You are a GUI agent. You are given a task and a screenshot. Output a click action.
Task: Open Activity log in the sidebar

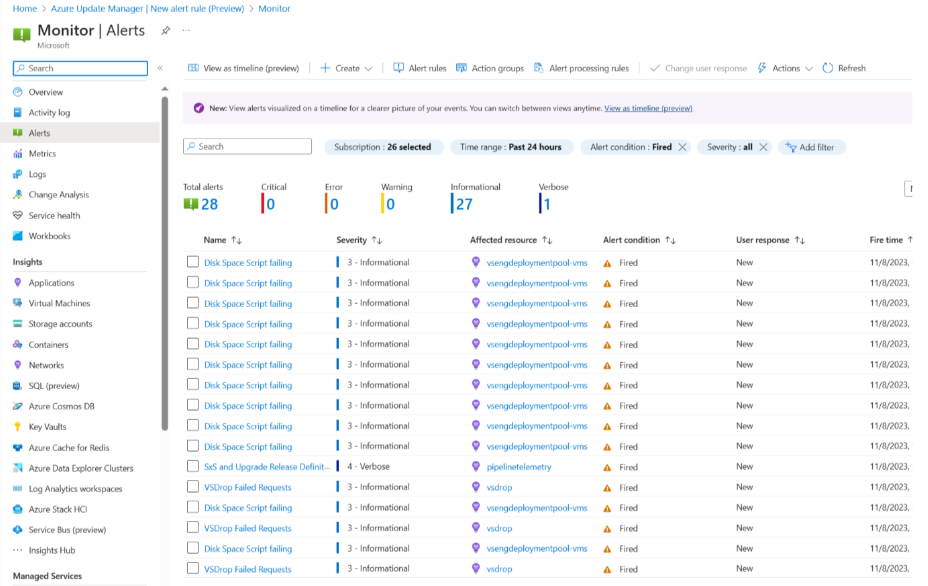50,111
